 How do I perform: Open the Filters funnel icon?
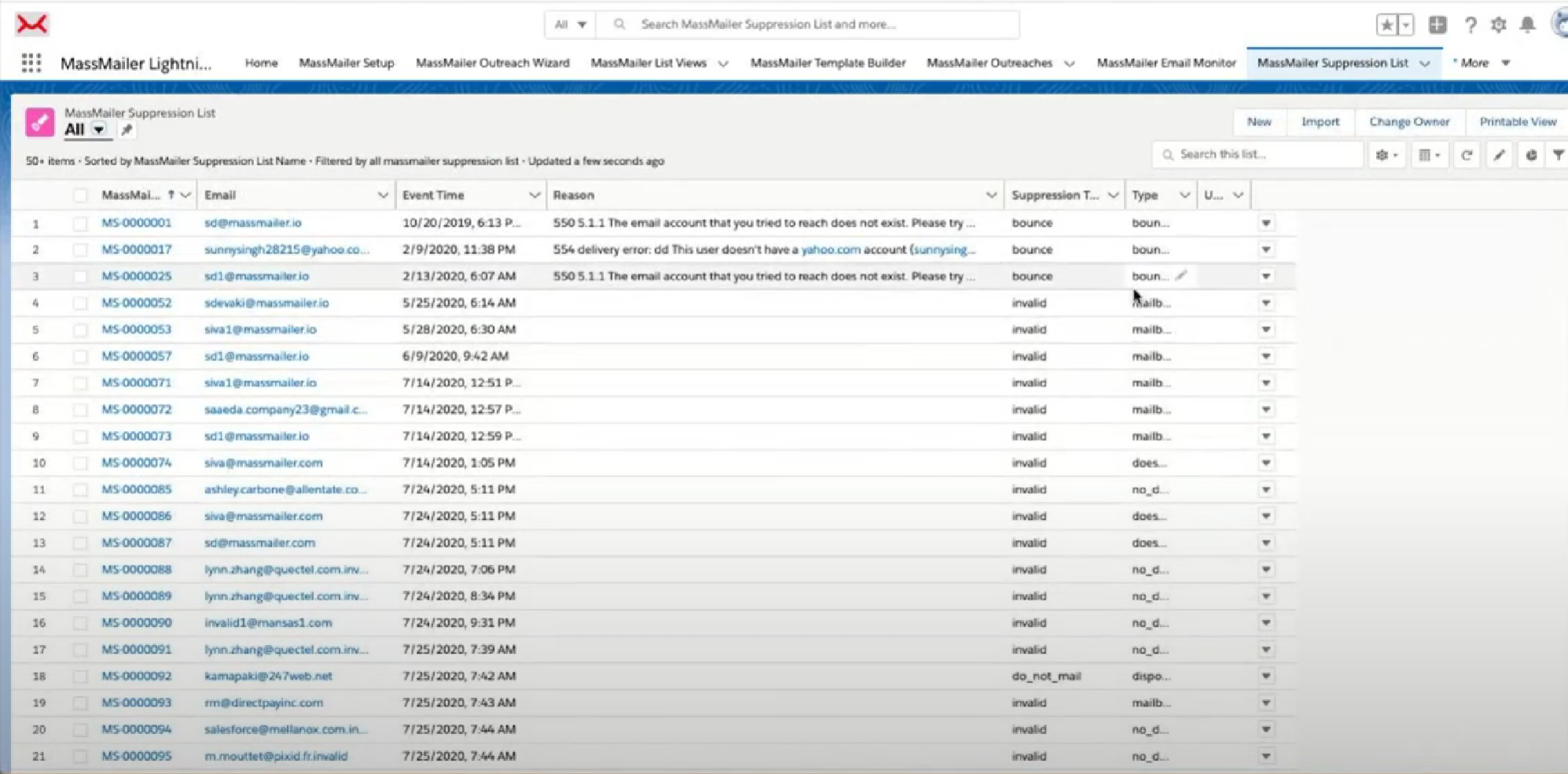coord(1558,155)
